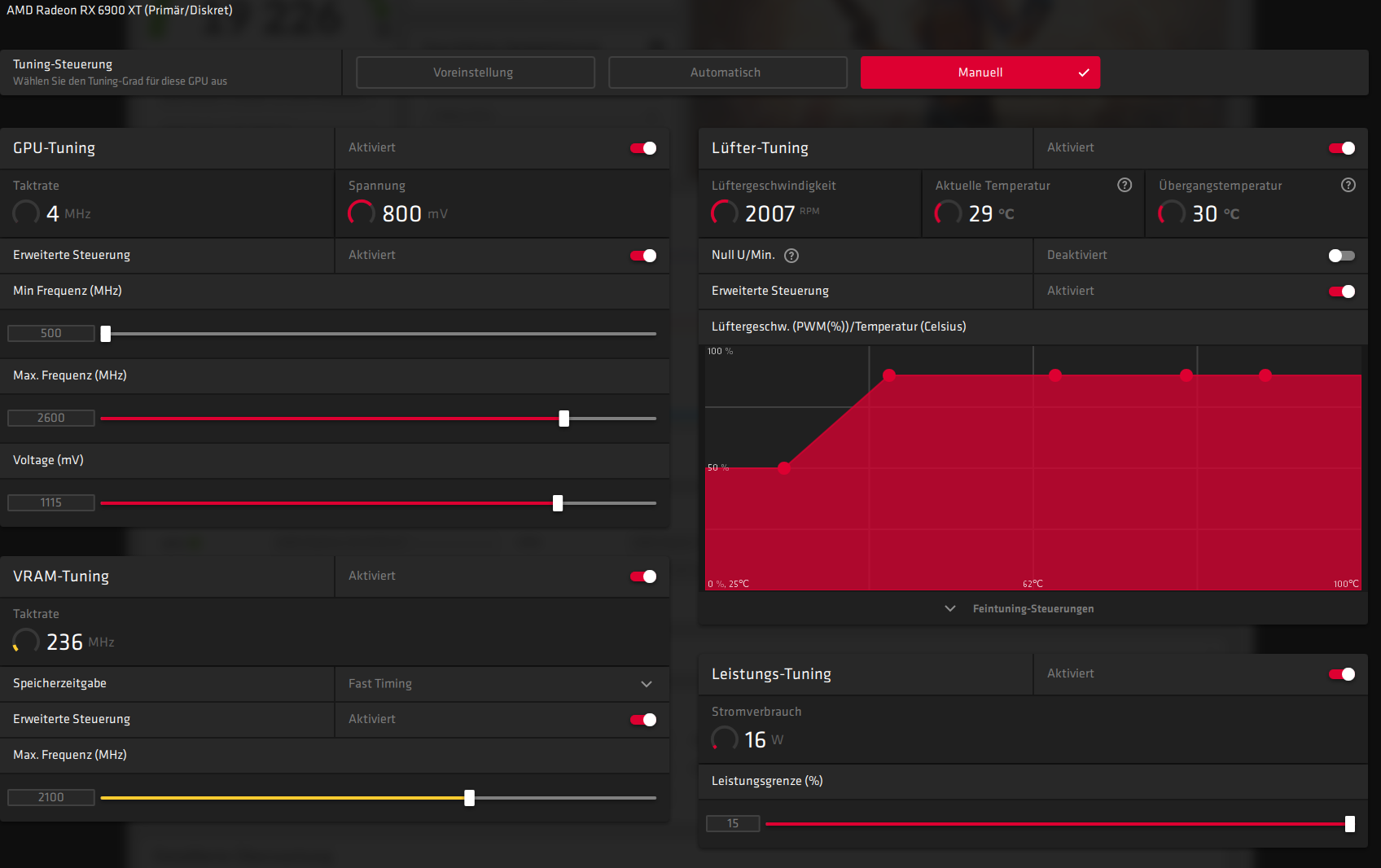Select the fourth fan curve point

click(x=1186, y=375)
